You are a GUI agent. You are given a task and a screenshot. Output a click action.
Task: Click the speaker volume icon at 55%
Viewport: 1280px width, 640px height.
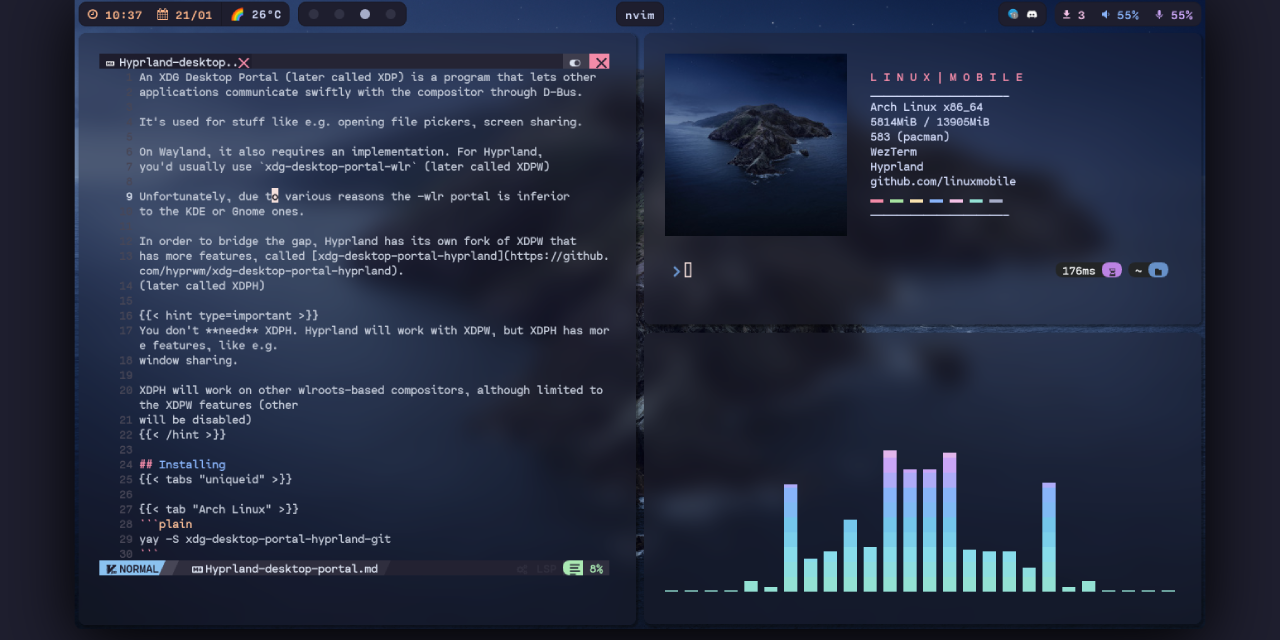pyautogui.click(x=1106, y=15)
